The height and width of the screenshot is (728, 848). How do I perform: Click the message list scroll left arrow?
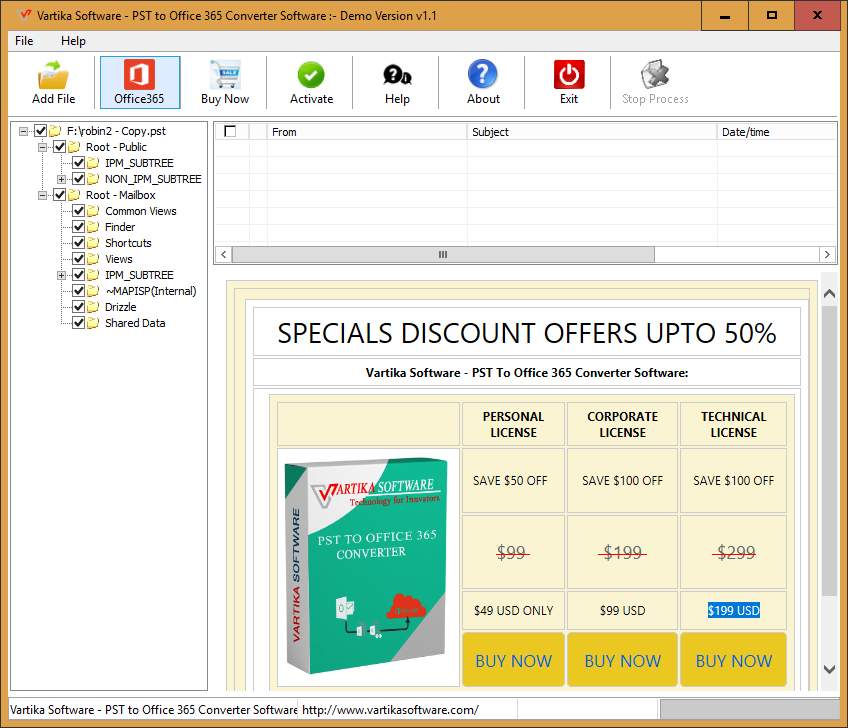pos(223,254)
